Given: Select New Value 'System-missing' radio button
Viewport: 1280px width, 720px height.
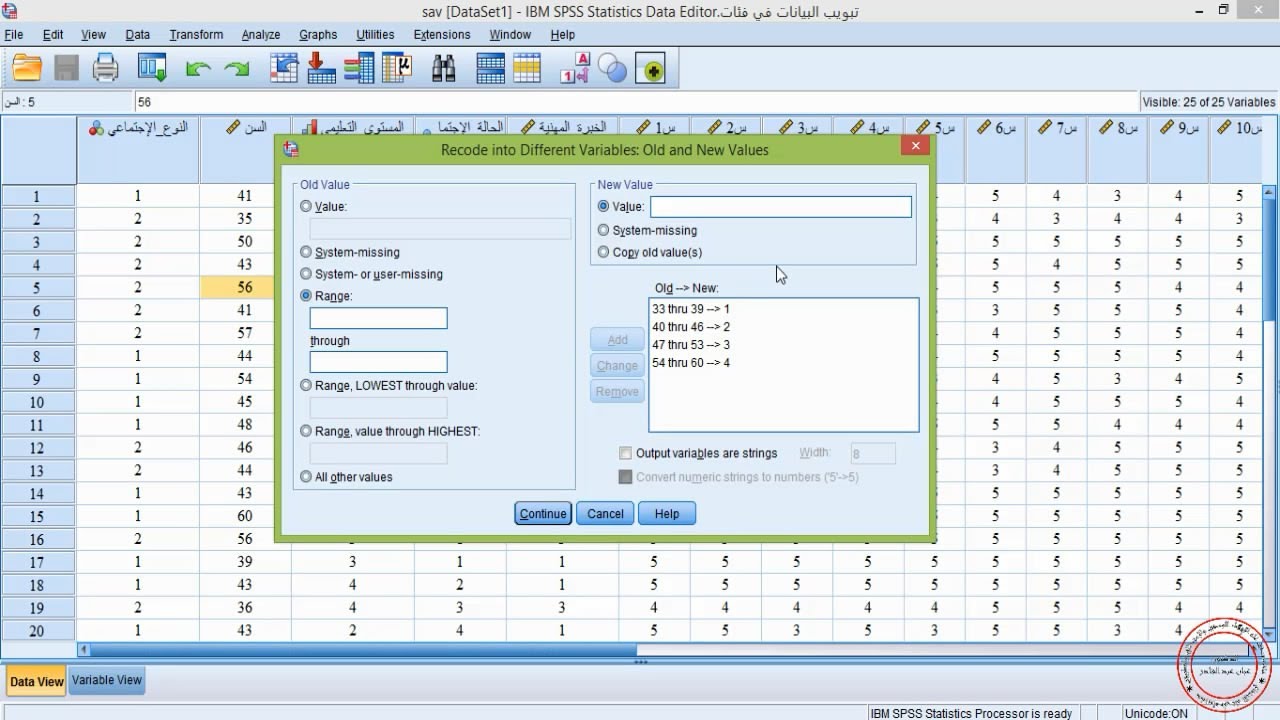Looking at the screenshot, I should click(x=603, y=230).
